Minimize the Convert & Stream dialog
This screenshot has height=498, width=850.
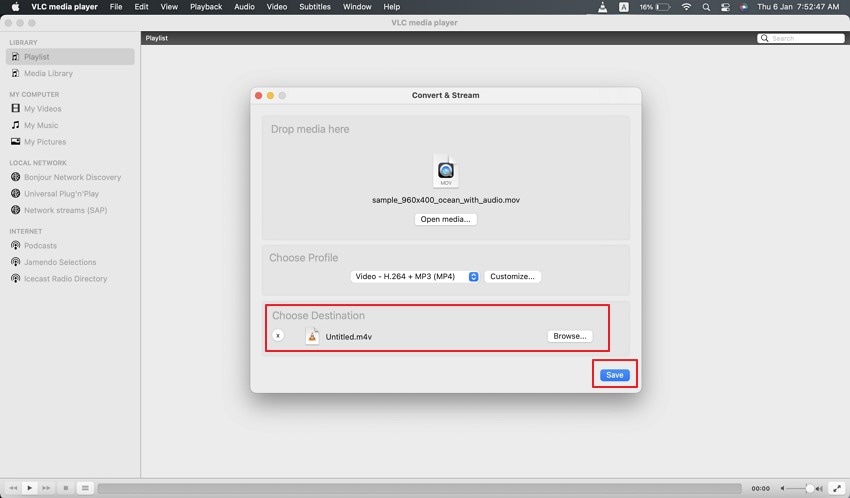tap(271, 95)
